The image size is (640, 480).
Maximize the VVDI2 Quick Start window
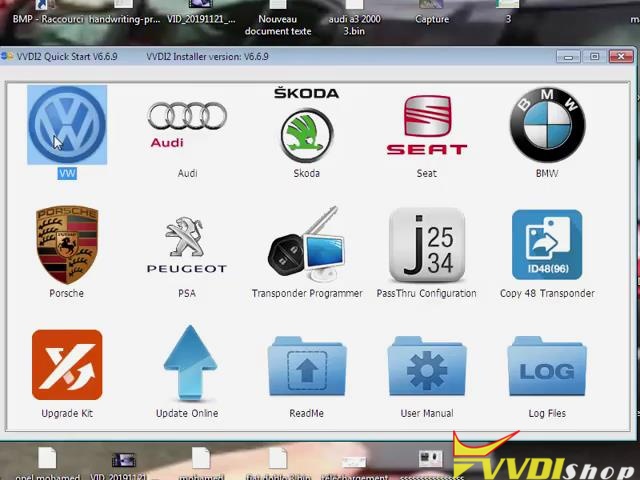point(594,57)
